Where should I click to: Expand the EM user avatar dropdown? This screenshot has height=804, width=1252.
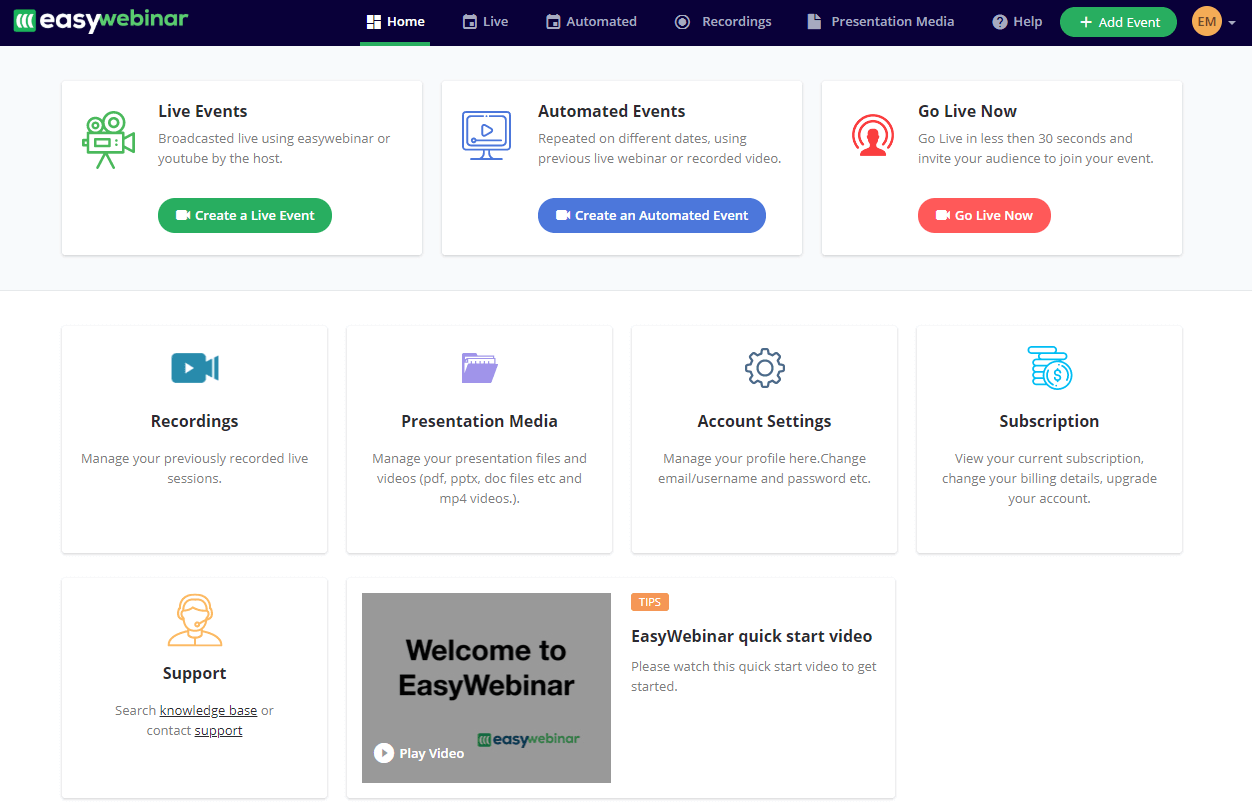(1214, 22)
